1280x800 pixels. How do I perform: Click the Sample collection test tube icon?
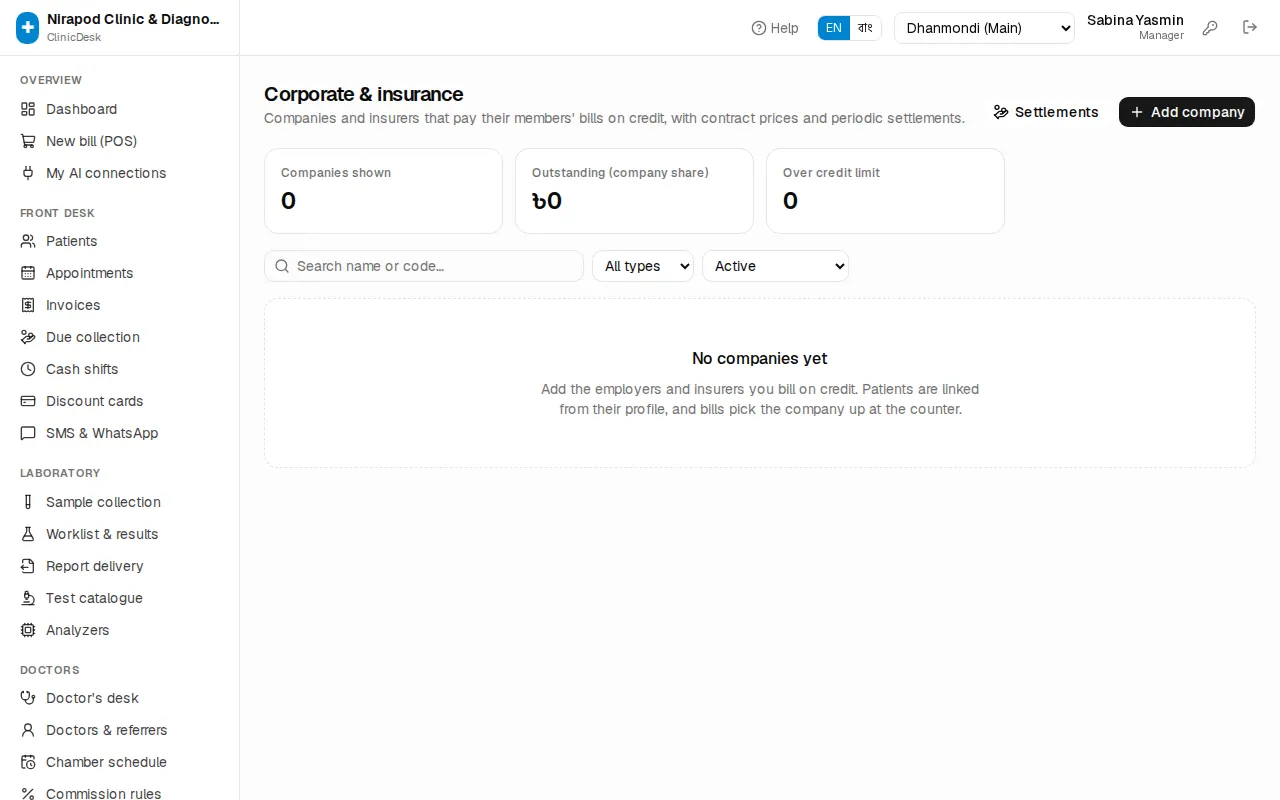(x=28, y=502)
